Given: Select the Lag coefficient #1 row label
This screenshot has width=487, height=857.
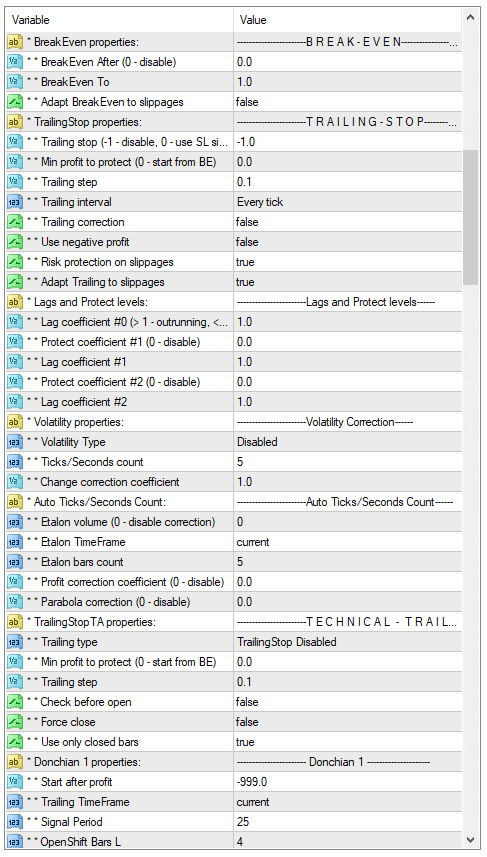Looking at the screenshot, I should (x=77, y=362).
